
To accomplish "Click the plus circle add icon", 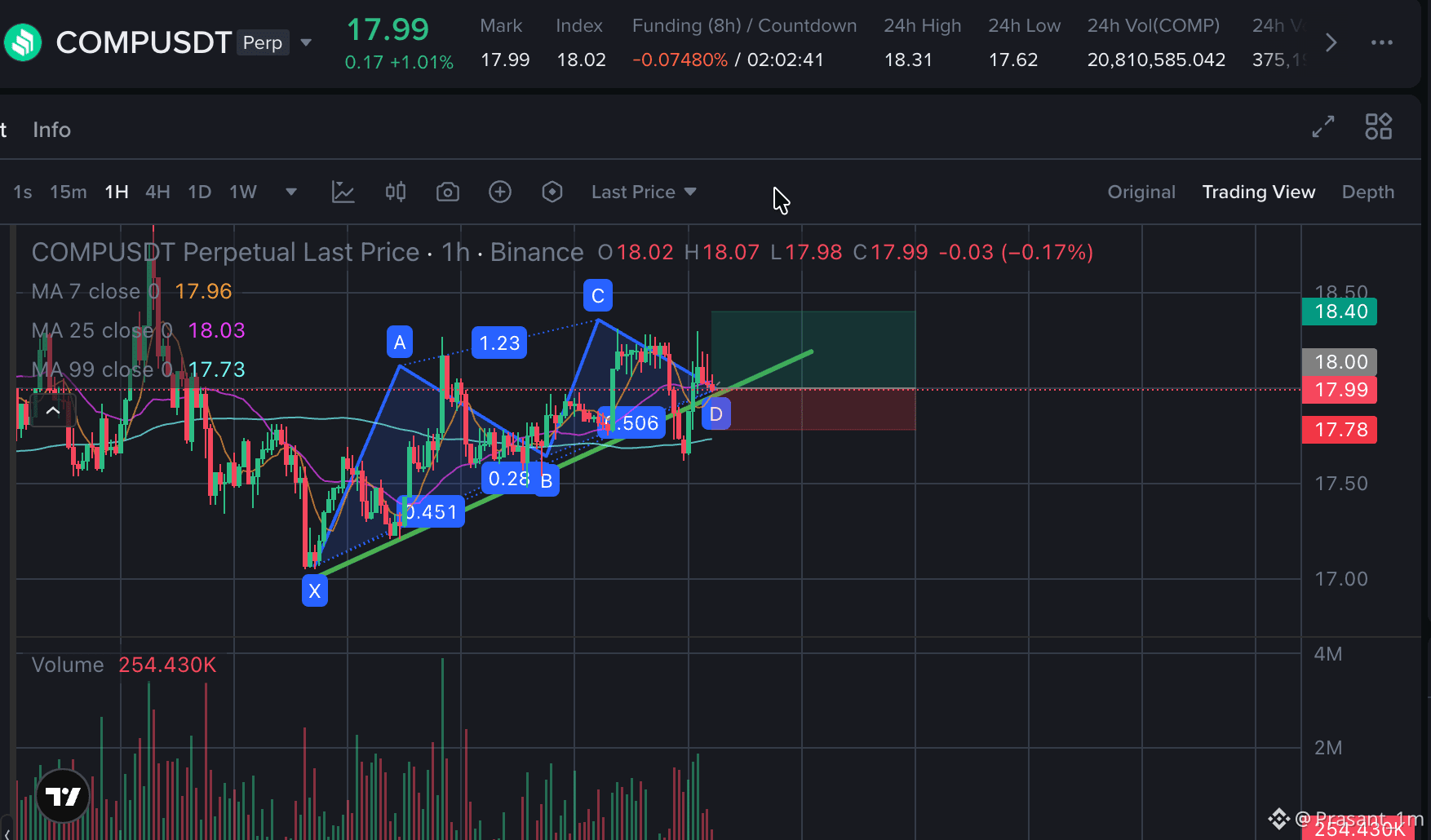I will 500,192.
